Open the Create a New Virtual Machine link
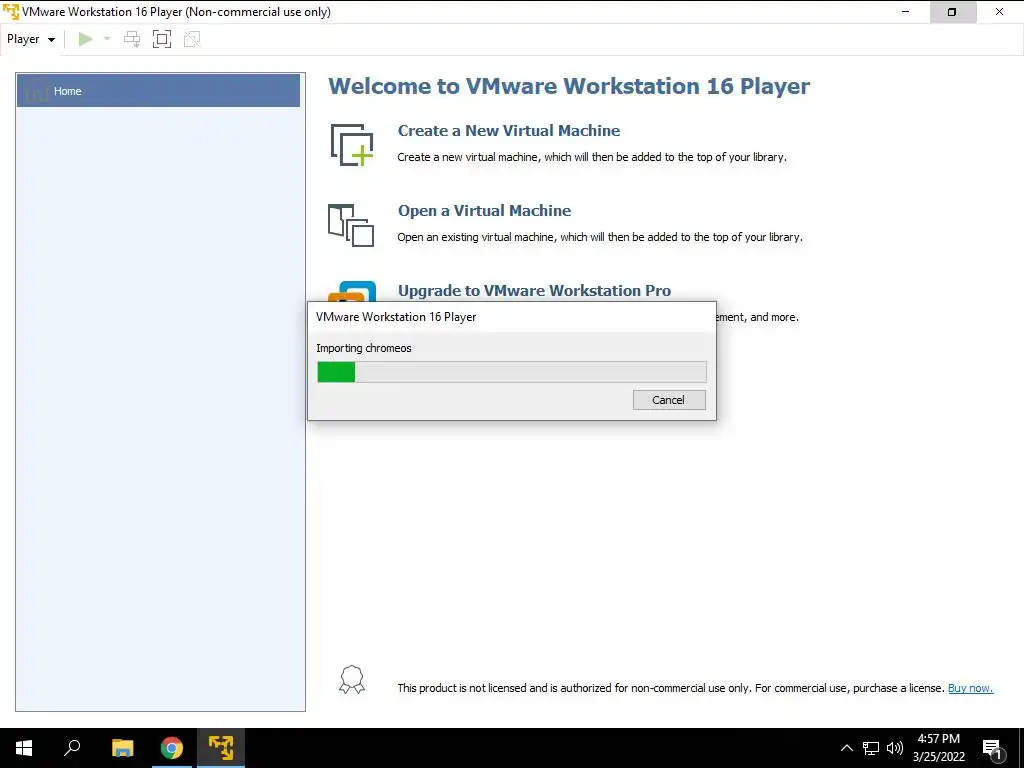This screenshot has height=768, width=1024. tap(509, 131)
